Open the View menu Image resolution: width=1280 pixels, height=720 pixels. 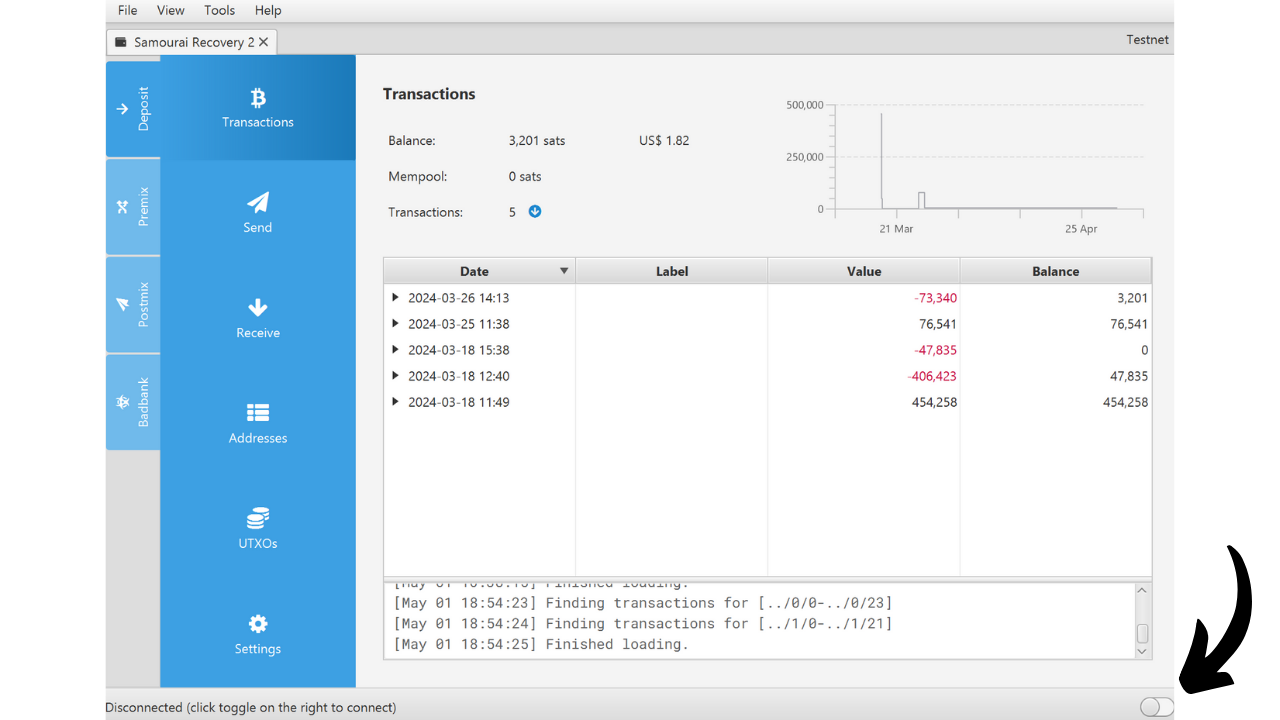pos(171,10)
